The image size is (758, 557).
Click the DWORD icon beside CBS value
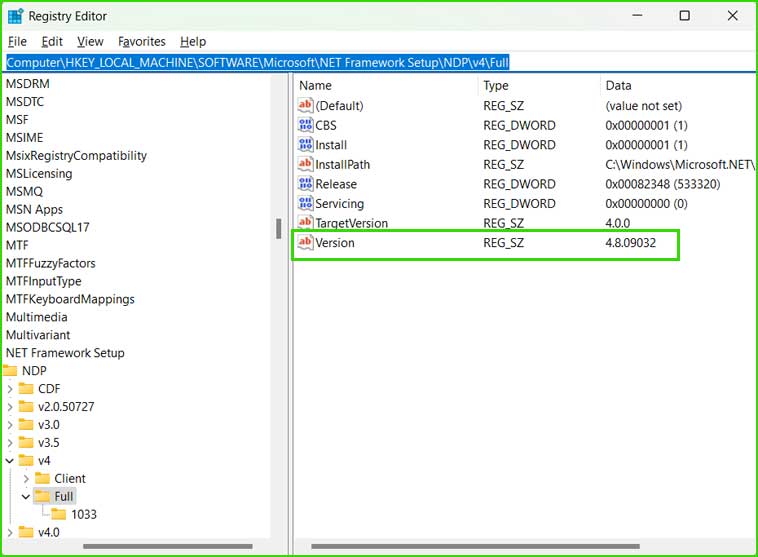coord(305,125)
